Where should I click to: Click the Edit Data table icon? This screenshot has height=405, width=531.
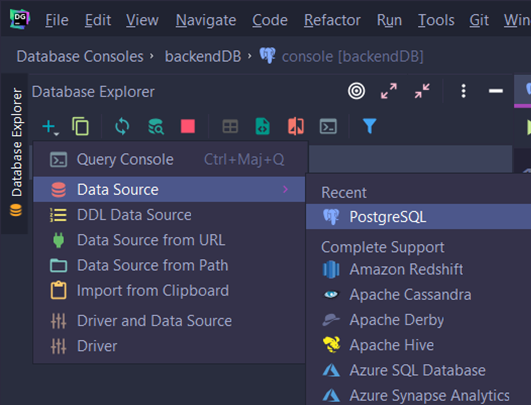[x=230, y=127]
